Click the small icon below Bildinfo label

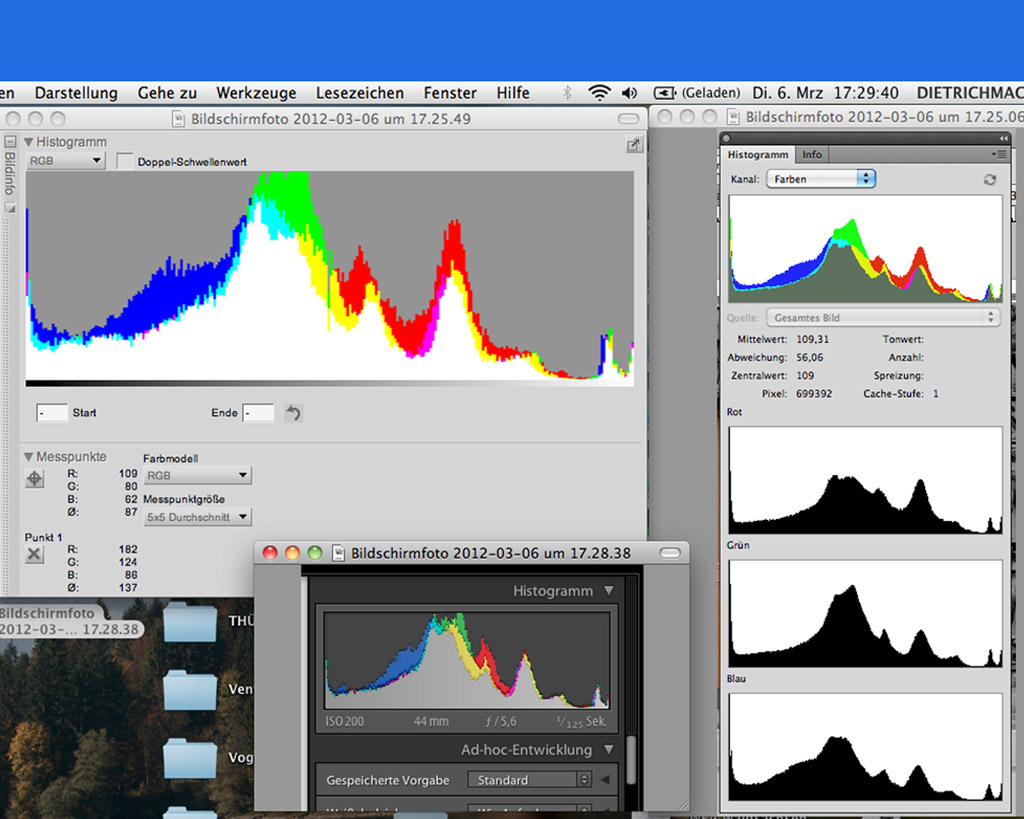(x=10, y=207)
